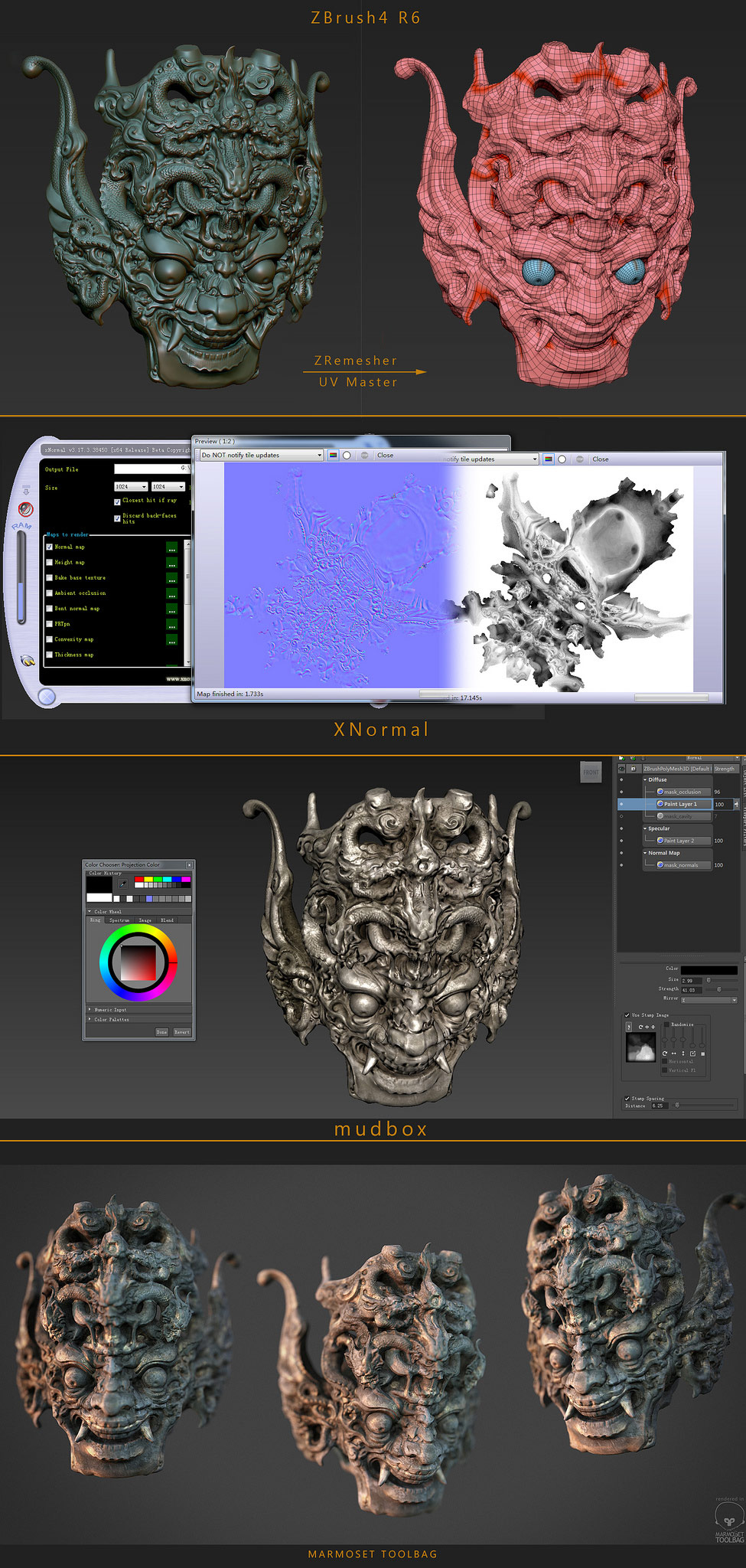The width and height of the screenshot is (746, 1568).
Task: Switch to the Ring tab in Color Chooser
Action: pos(96,920)
